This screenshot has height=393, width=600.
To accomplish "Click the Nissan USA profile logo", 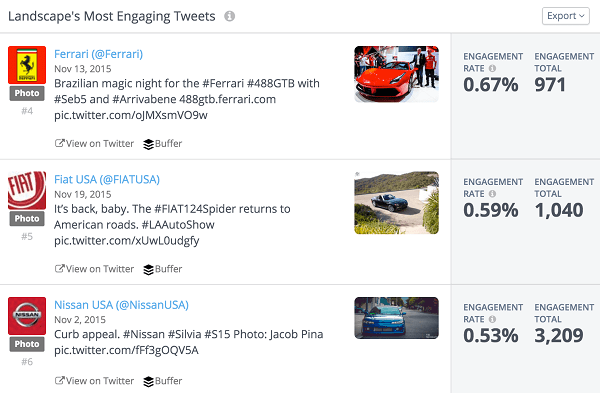I will click(x=27, y=316).
